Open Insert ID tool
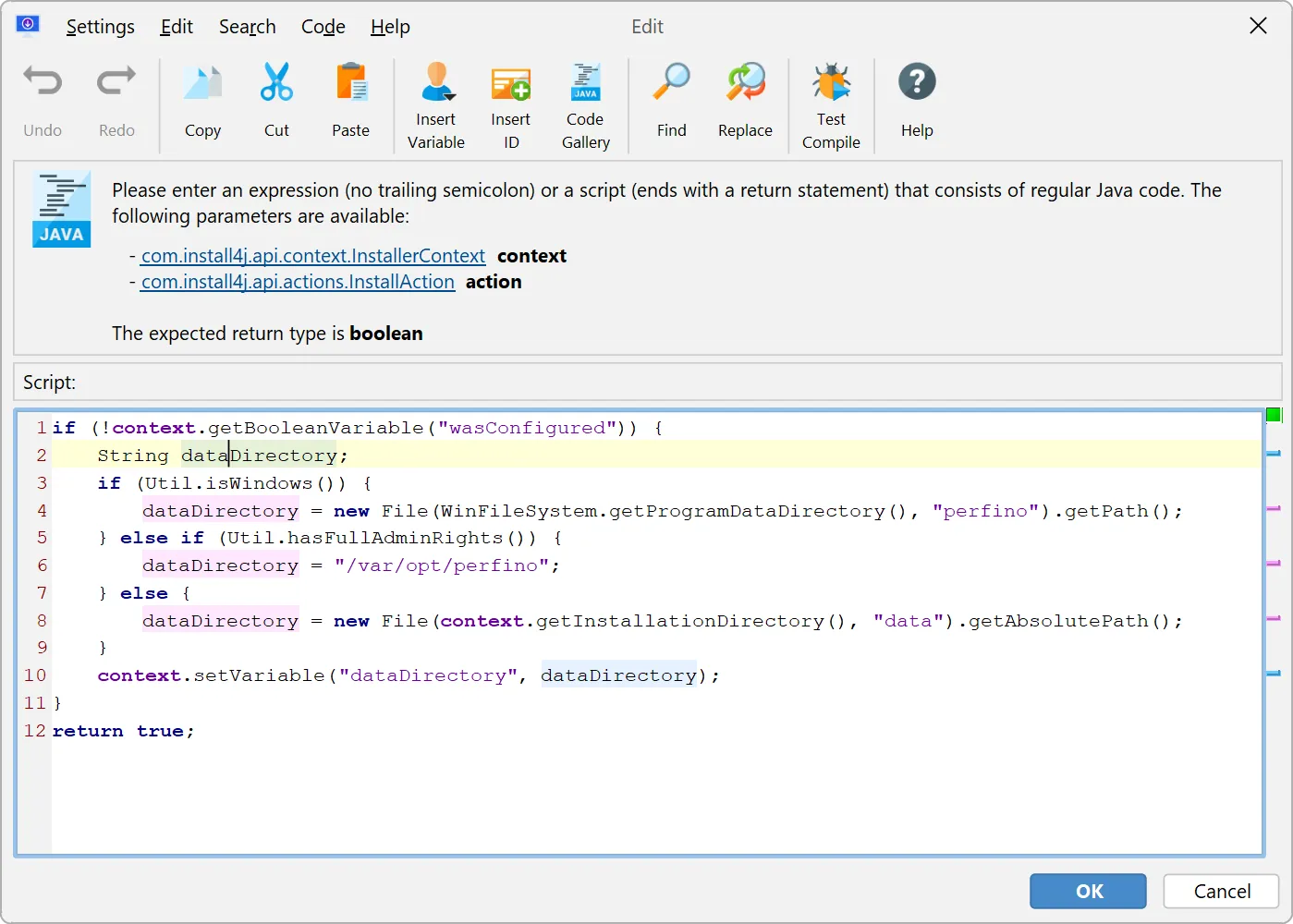The height and width of the screenshot is (924, 1293). point(511,82)
